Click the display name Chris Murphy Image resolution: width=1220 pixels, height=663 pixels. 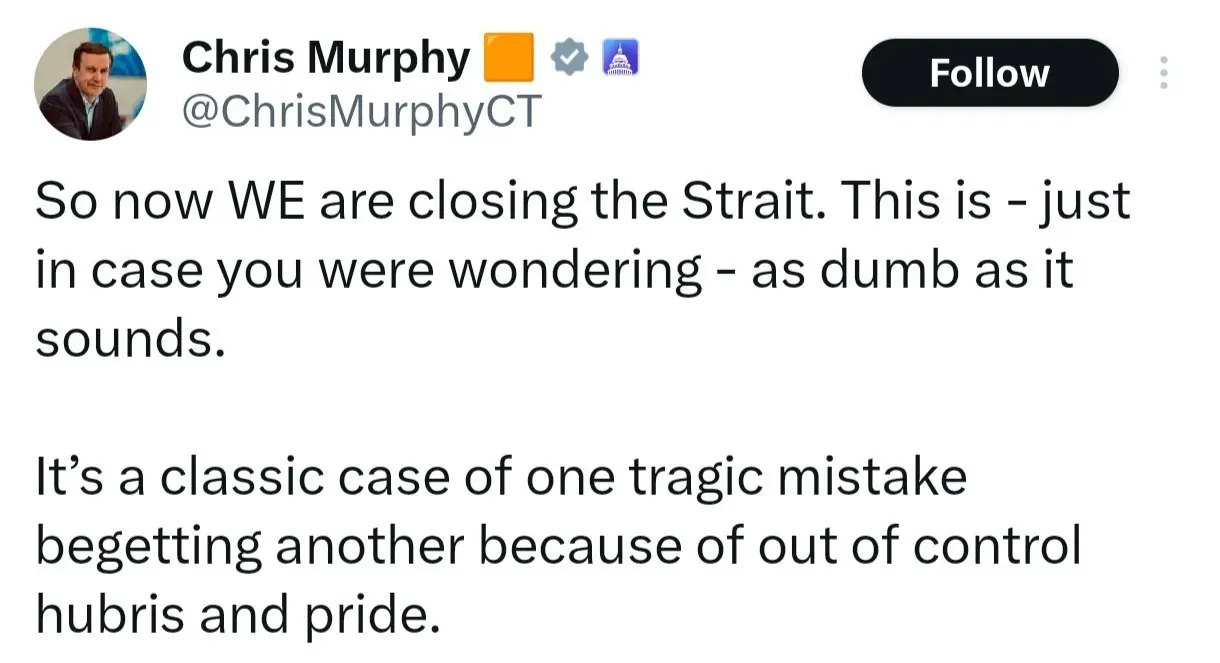325,60
